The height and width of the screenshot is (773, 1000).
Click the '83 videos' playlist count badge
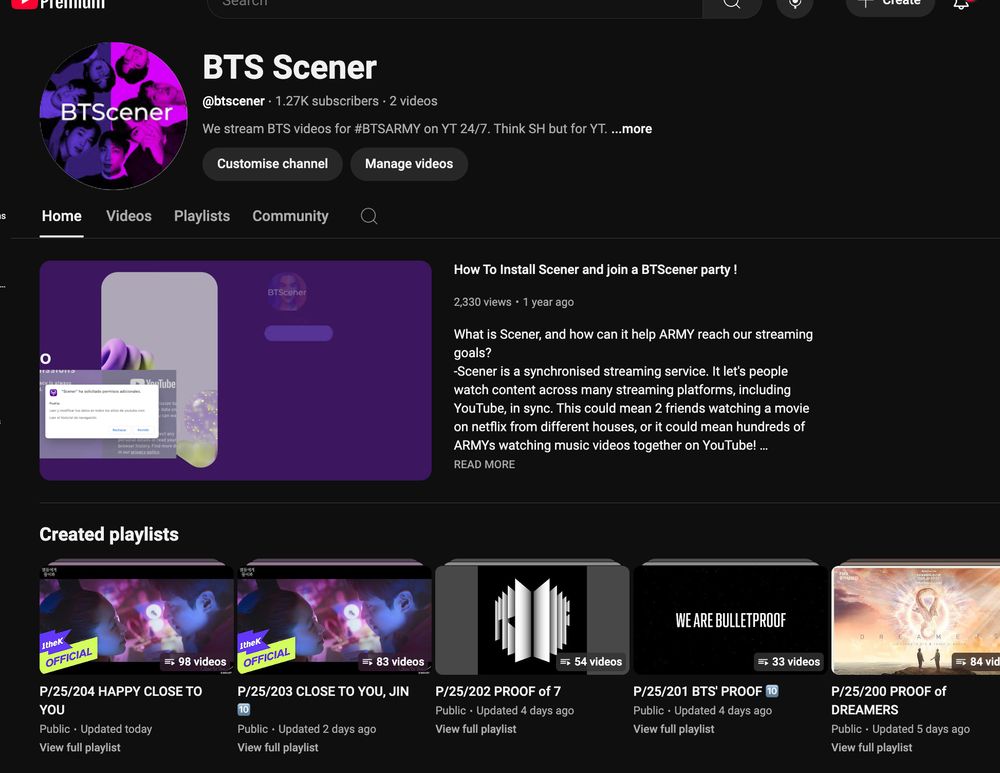[x=393, y=661]
